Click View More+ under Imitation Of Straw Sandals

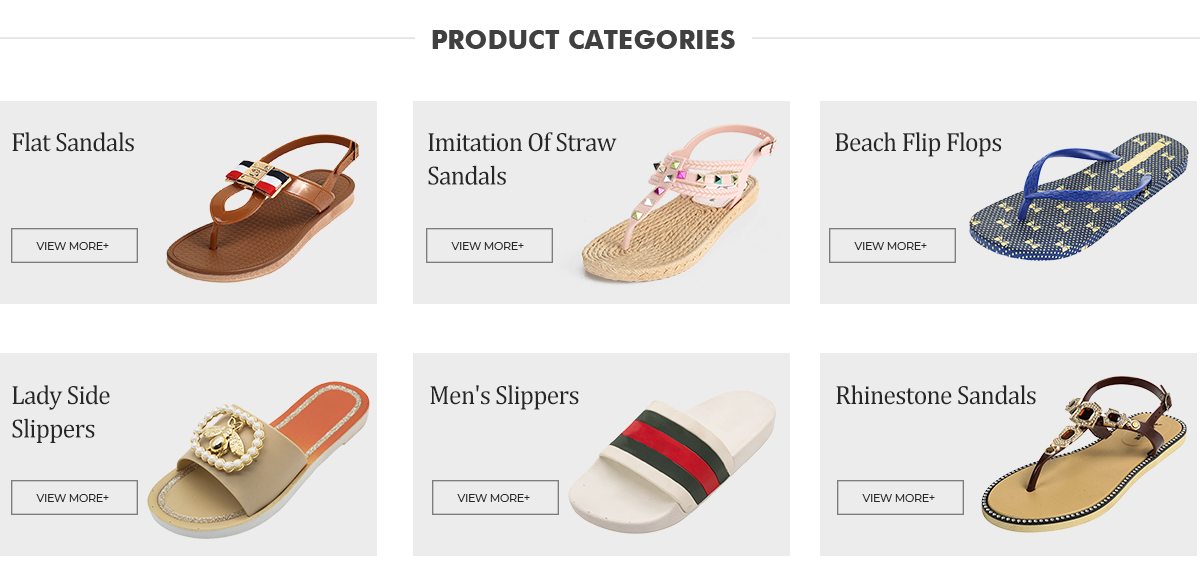(489, 246)
